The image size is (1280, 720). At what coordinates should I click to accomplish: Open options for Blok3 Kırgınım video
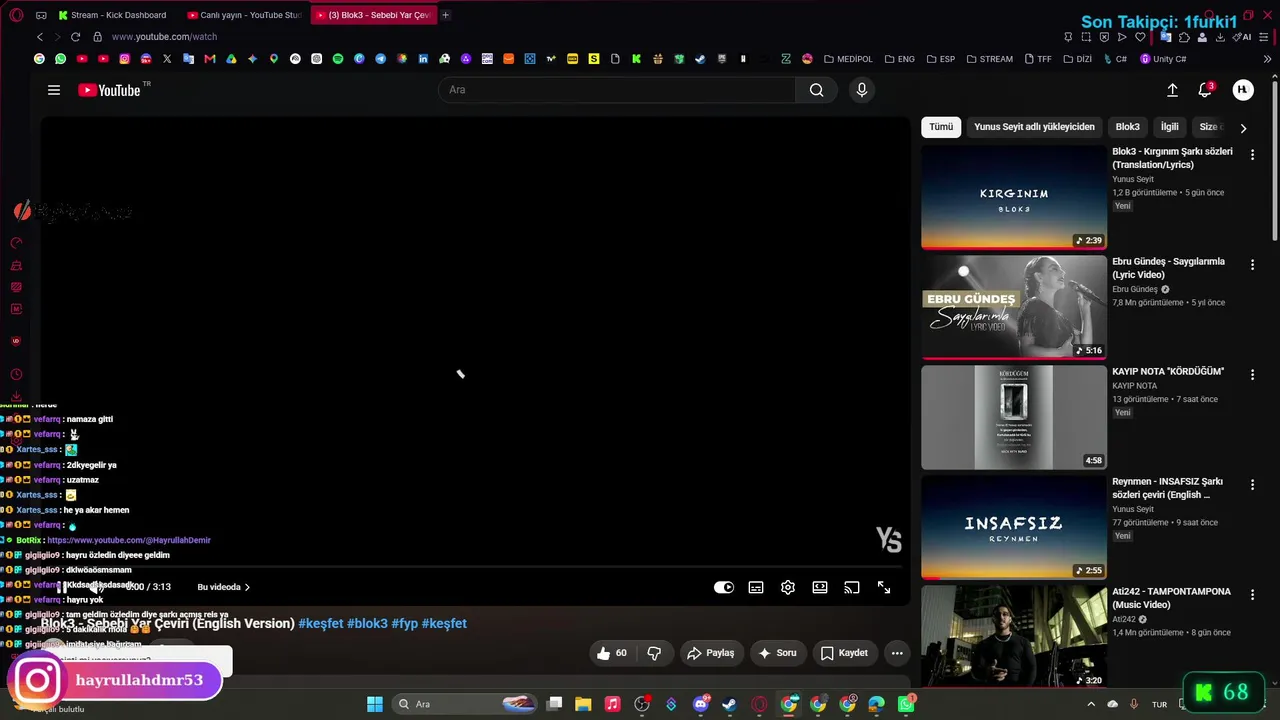(1252, 154)
